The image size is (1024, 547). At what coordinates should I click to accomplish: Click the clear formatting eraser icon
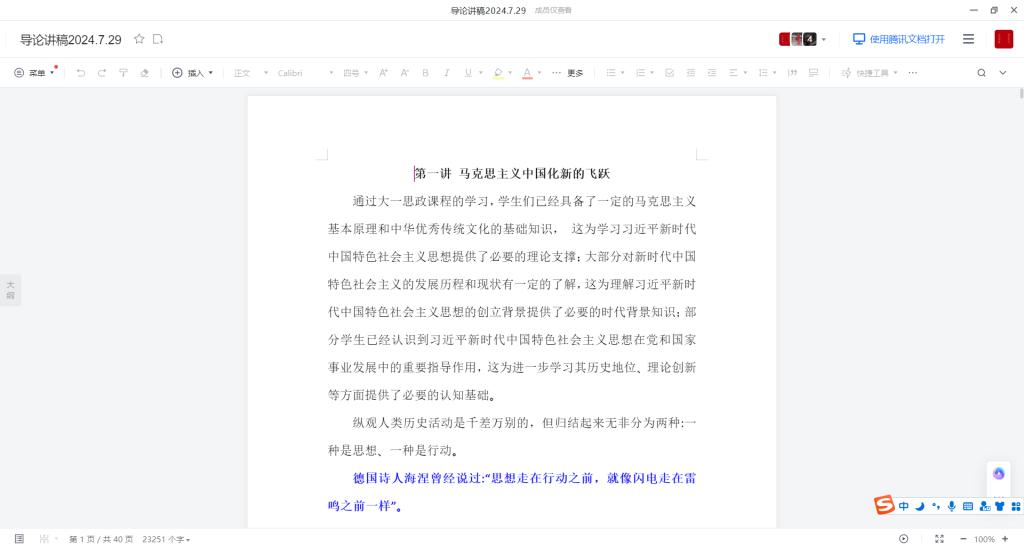pos(144,73)
